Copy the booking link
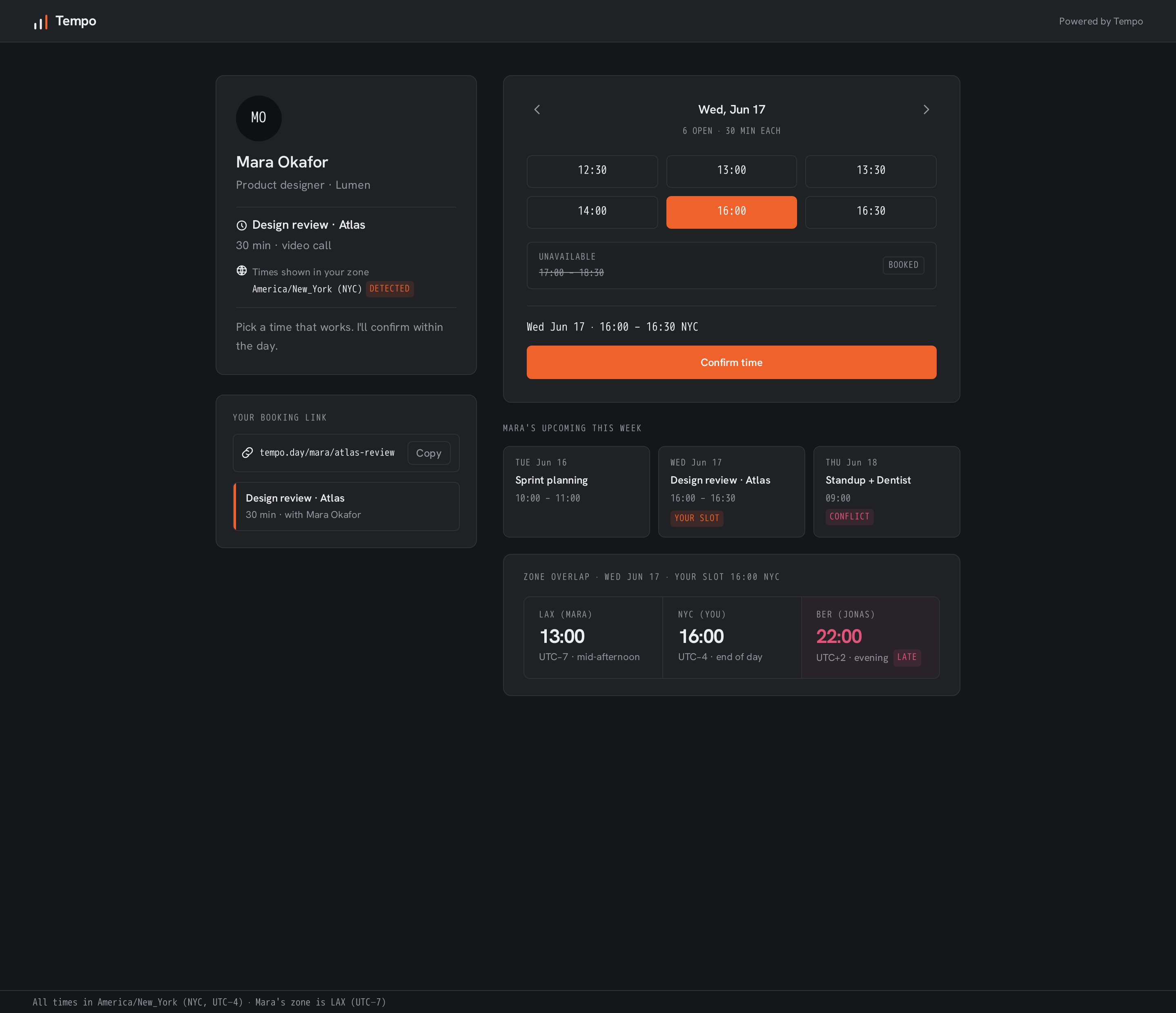The height and width of the screenshot is (1013, 1176). pos(428,453)
